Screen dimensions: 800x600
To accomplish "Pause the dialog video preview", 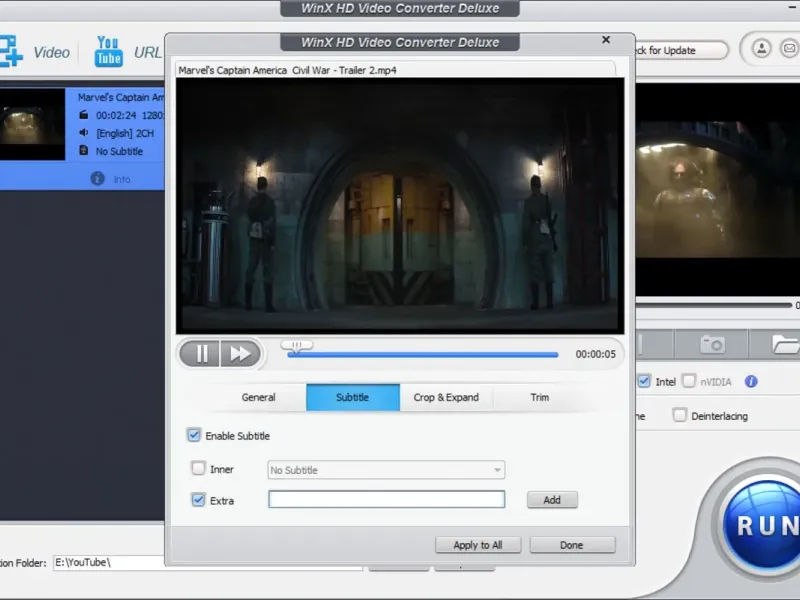I will point(201,353).
